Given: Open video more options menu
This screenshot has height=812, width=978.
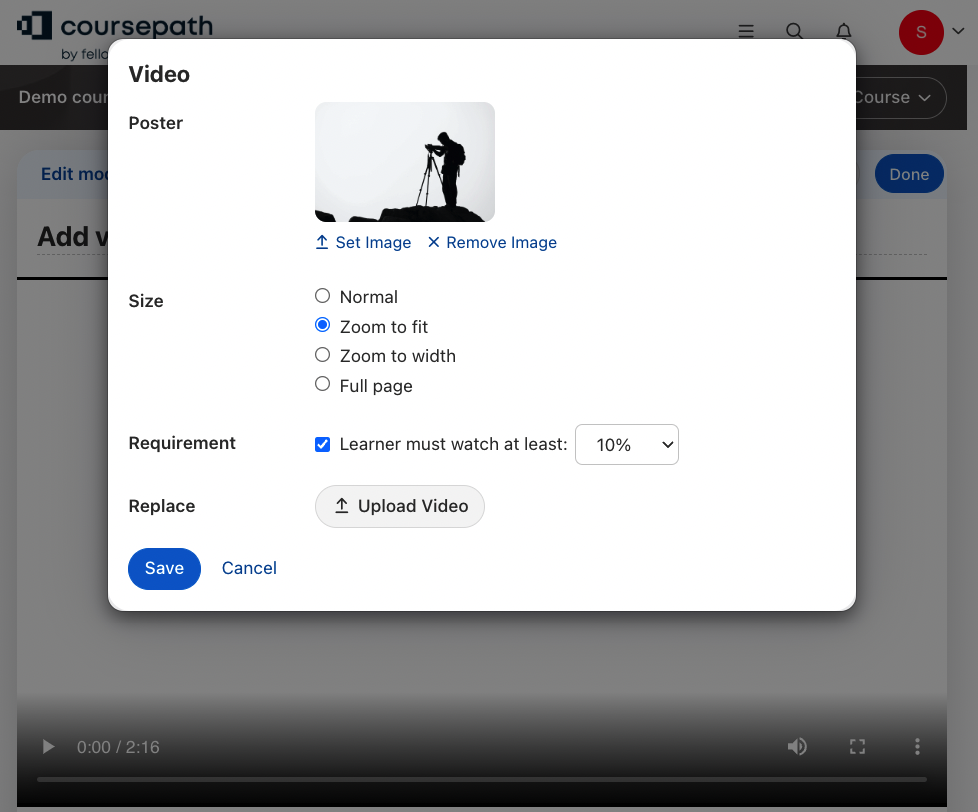Looking at the screenshot, I should click(917, 747).
